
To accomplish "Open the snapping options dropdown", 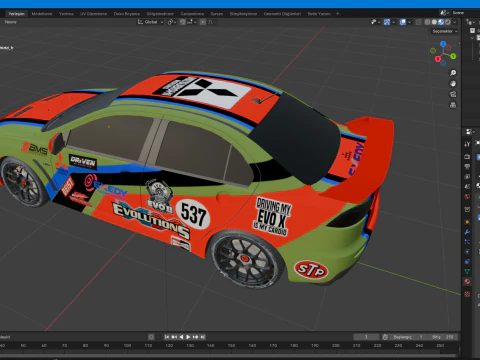I will [x=191, y=22].
